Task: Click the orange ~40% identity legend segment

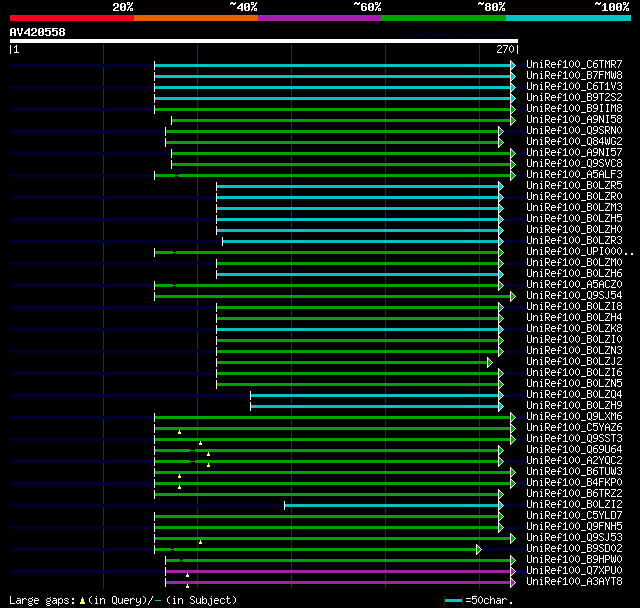Action: pos(196,18)
